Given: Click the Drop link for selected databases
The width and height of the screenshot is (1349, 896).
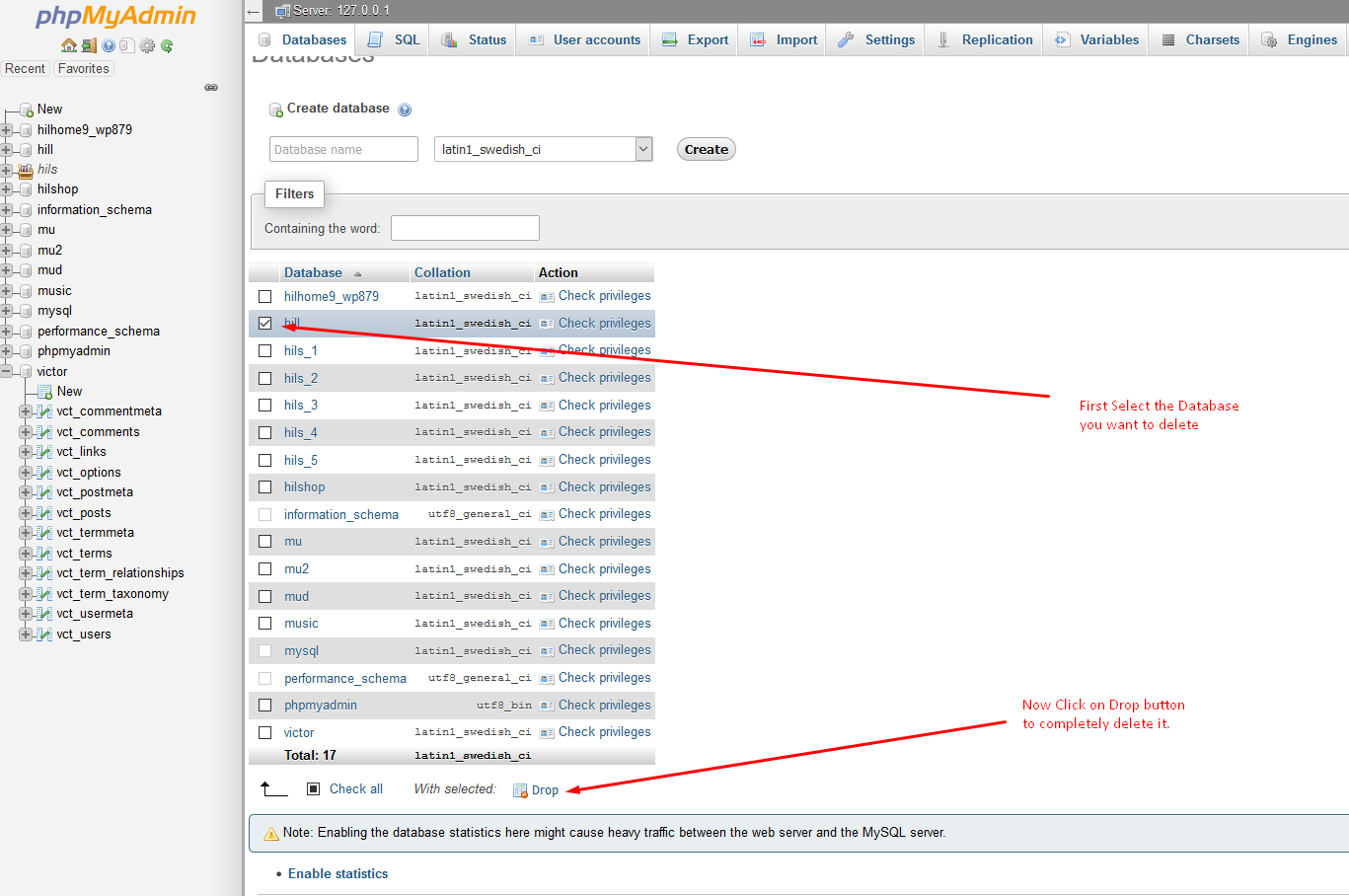Looking at the screenshot, I should [x=544, y=789].
